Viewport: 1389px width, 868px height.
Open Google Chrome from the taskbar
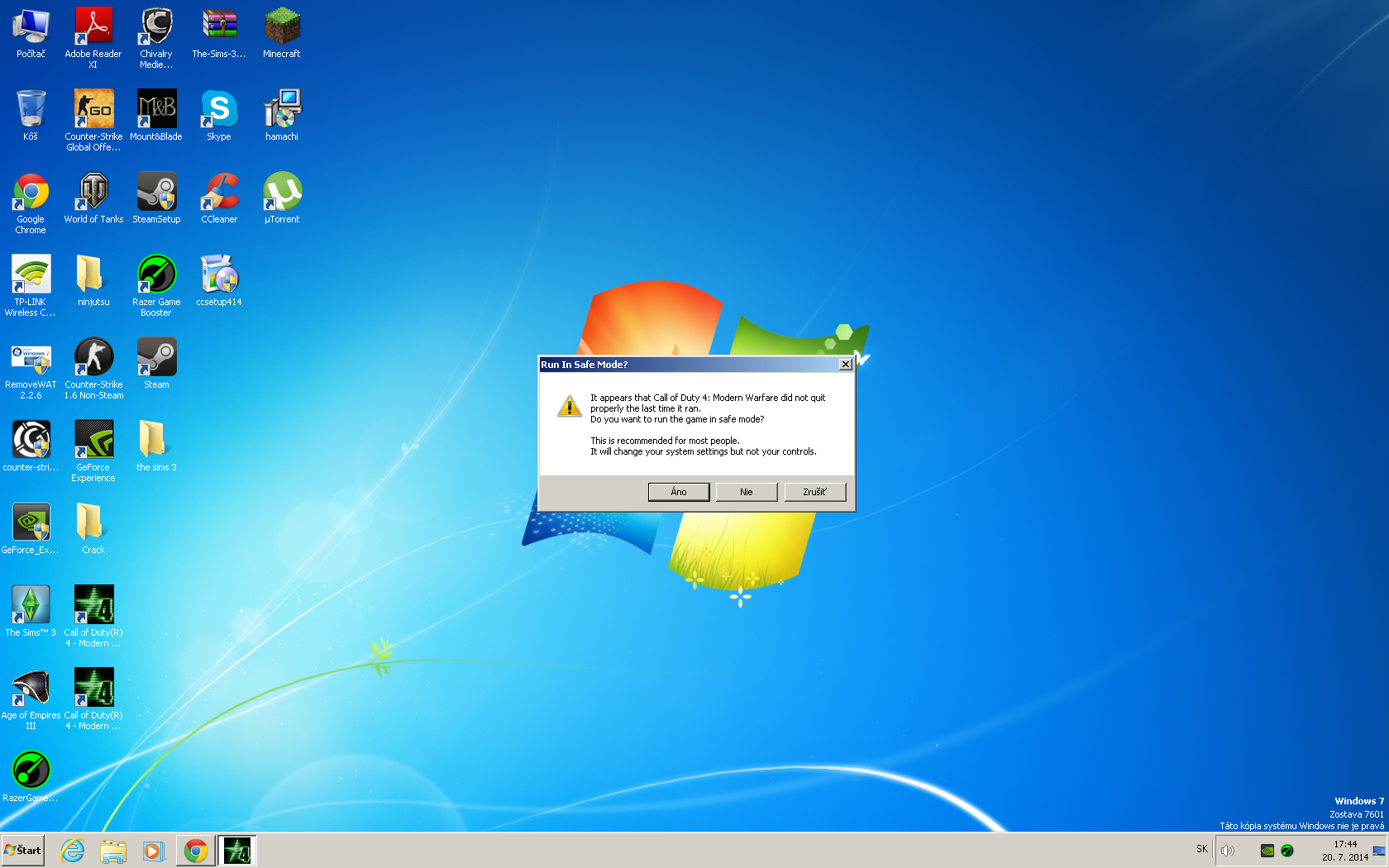point(196,851)
